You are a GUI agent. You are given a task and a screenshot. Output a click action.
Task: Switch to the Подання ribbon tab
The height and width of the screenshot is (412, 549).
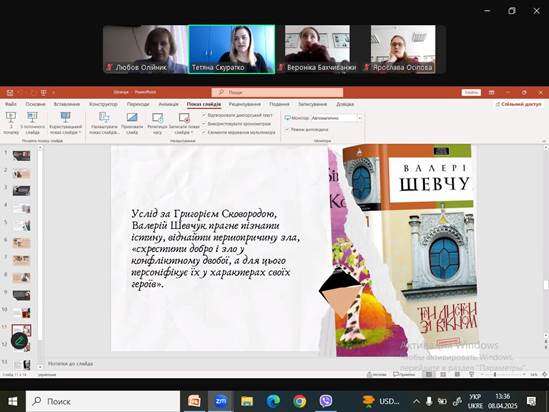click(x=279, y=104)
